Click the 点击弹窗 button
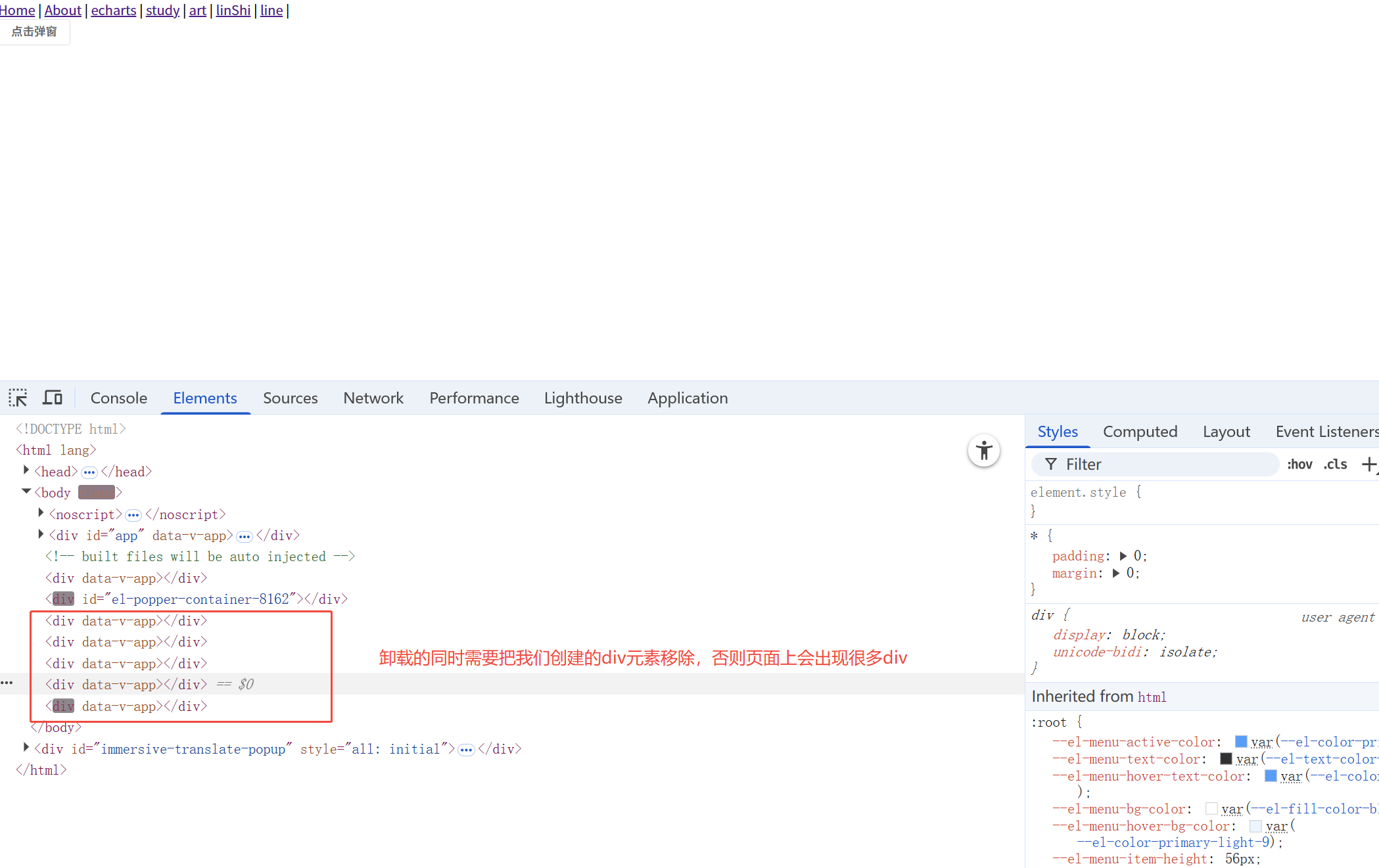 pos(34,32)
